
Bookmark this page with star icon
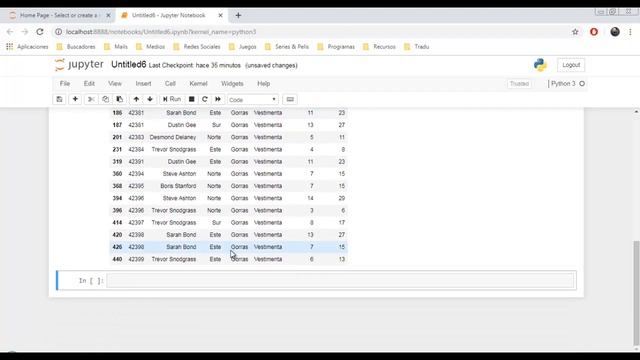pos(575,32)
